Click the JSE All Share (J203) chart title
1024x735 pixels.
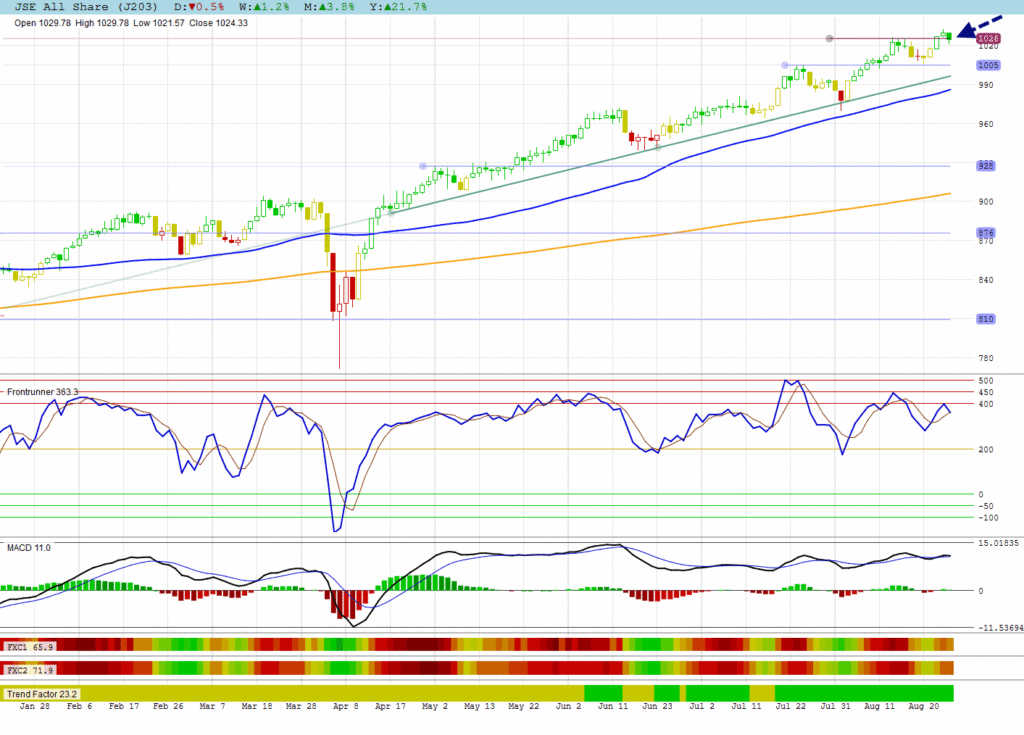[x=86, y=7]
